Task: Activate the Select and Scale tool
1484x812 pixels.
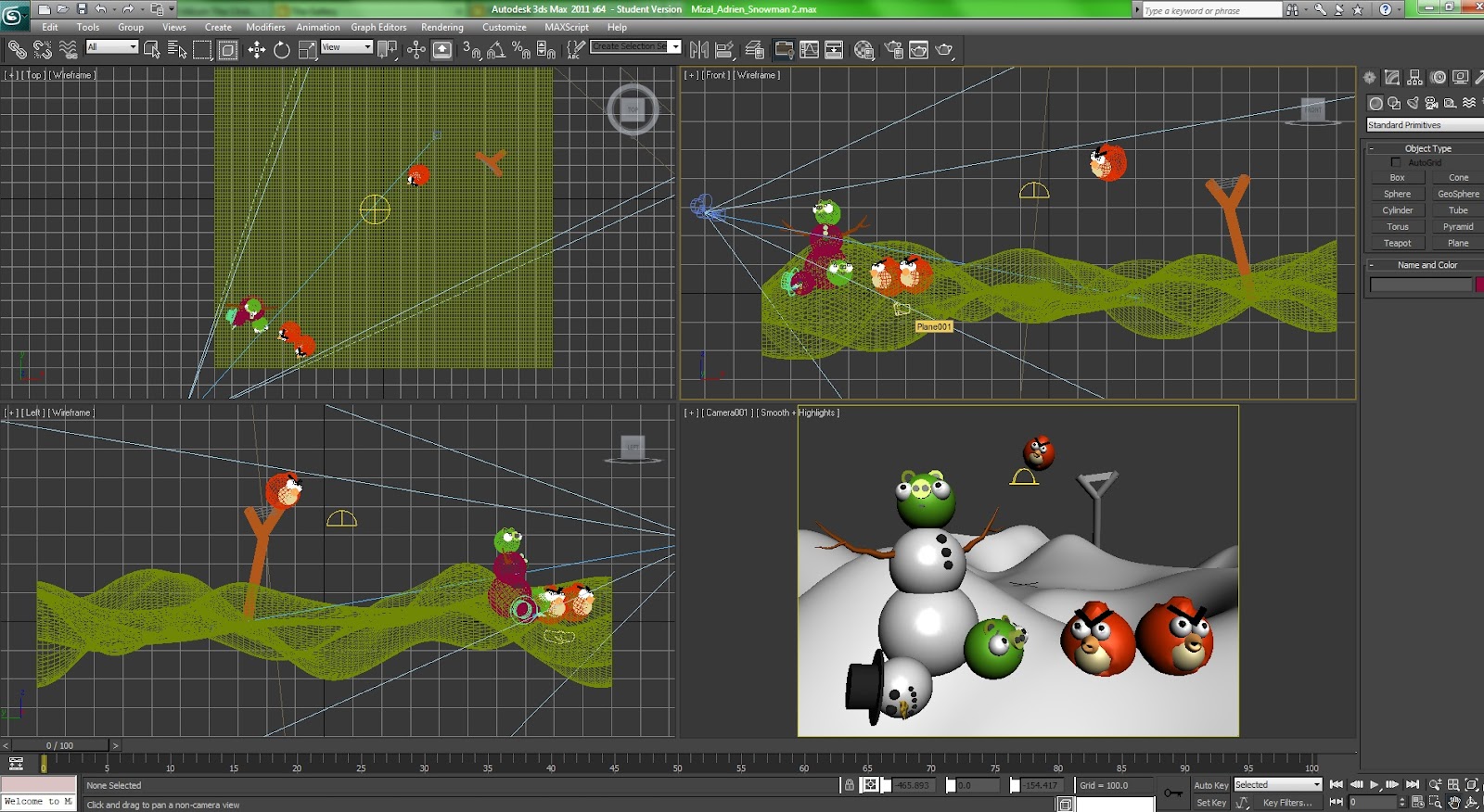Action: (x=308, y=49)
